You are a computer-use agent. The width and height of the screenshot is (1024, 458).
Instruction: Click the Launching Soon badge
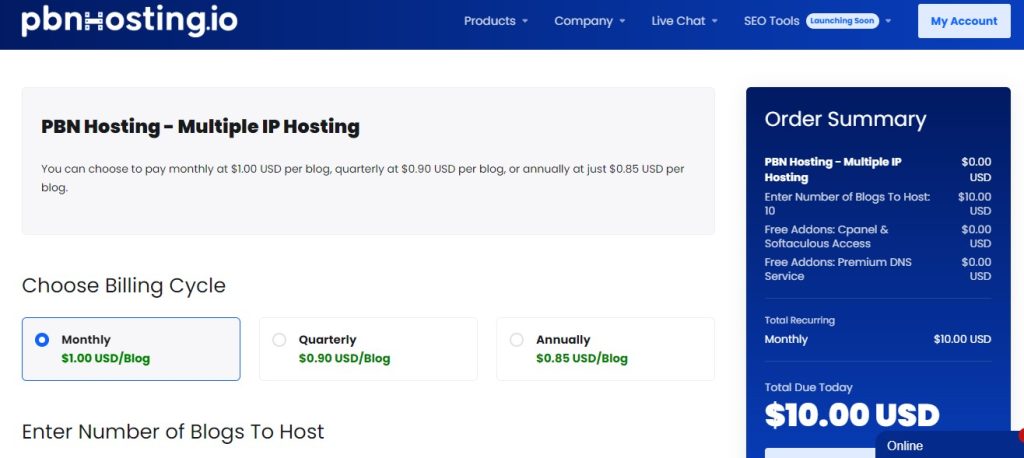point(842,21)
